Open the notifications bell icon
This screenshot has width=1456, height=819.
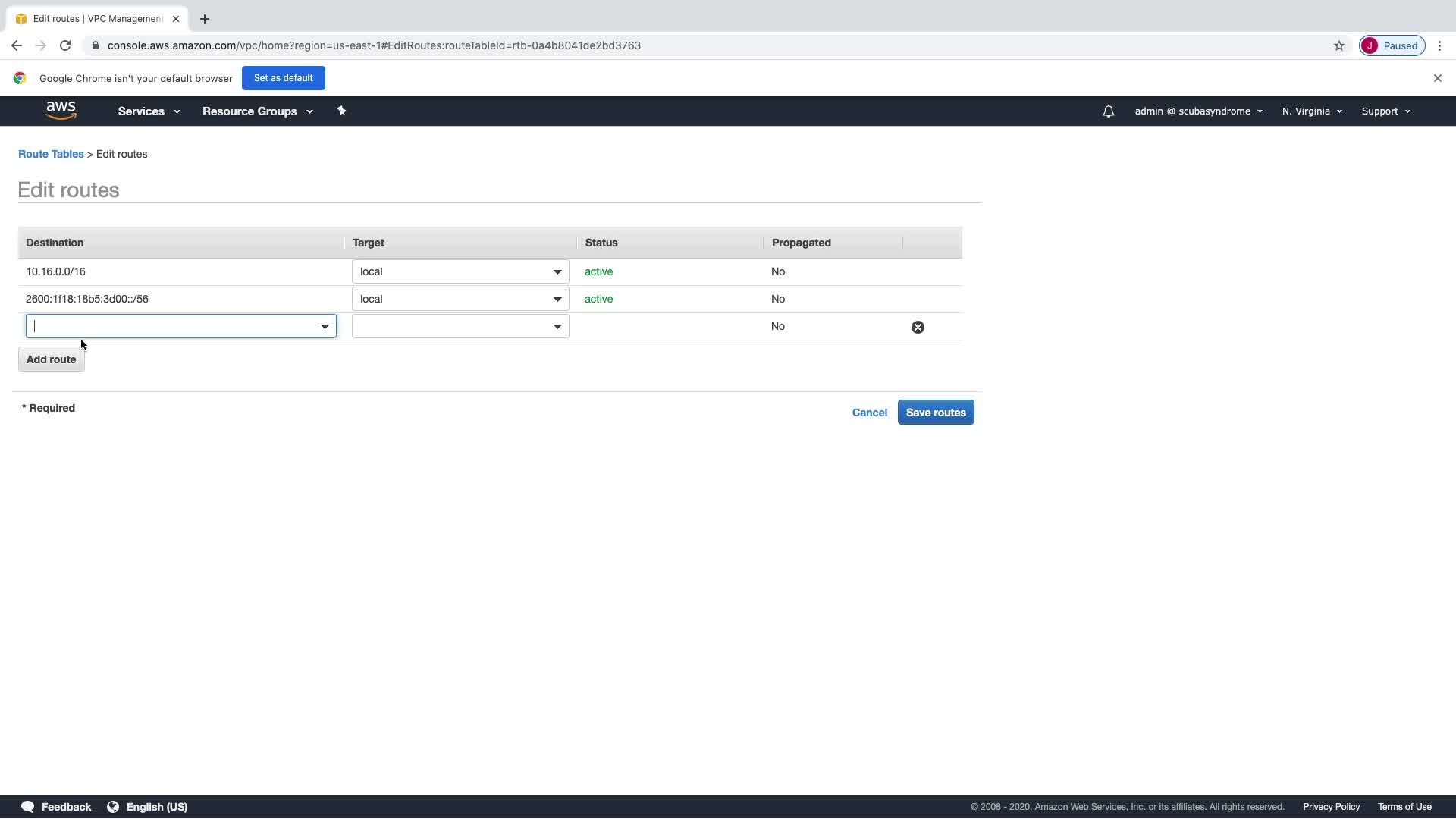[x=1108, y=111]
